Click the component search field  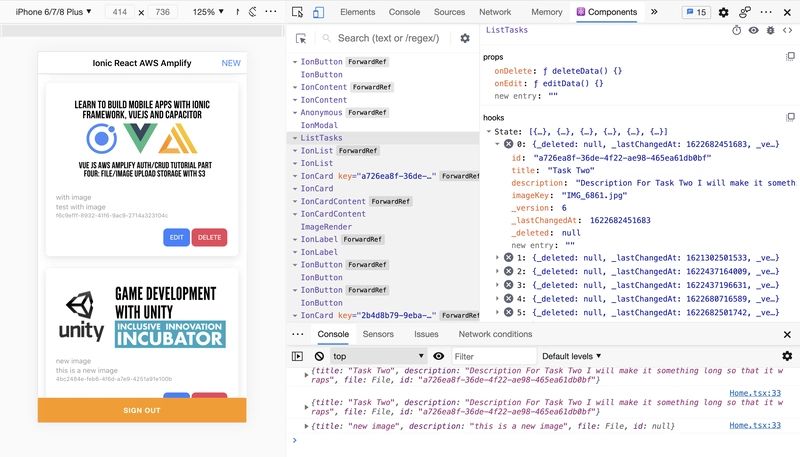coord(388,38)
